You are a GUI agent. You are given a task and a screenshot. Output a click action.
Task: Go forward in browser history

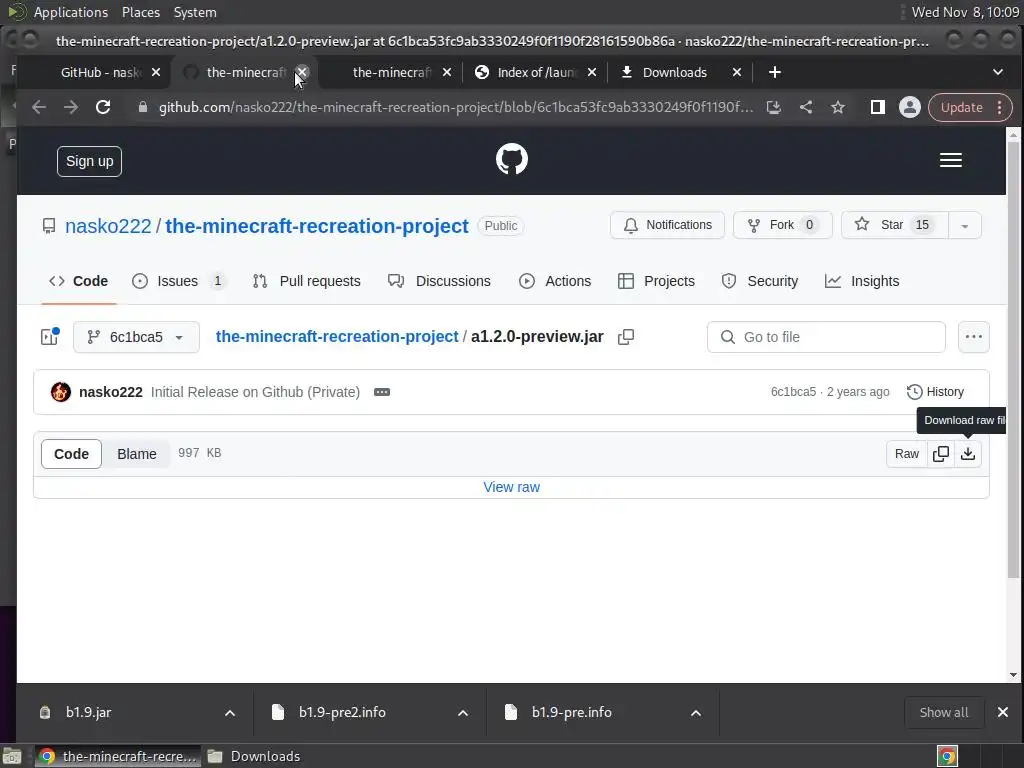click(71, 107)
